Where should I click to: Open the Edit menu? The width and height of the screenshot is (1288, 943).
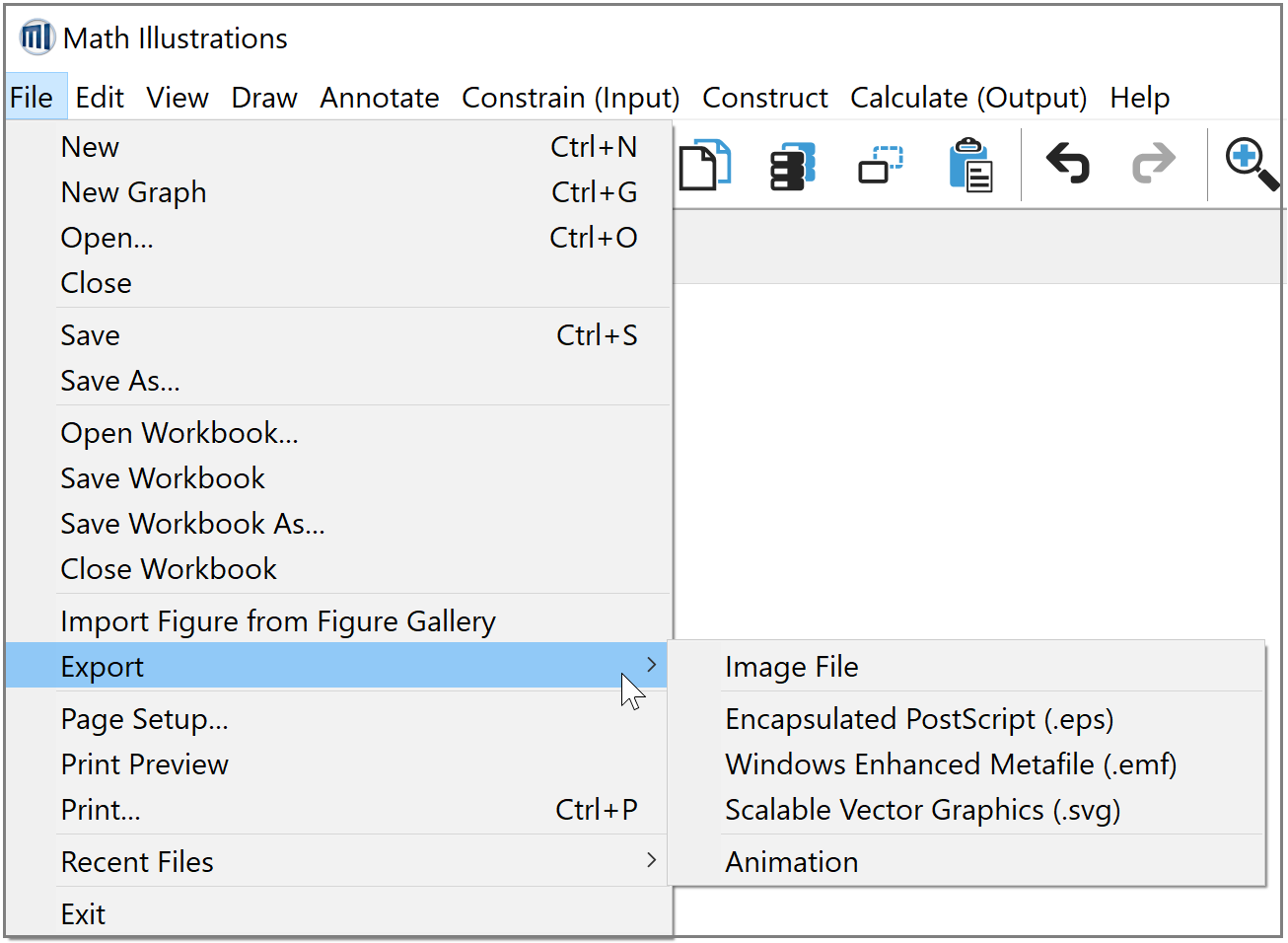pyautogui.click(x=100, y=98)
